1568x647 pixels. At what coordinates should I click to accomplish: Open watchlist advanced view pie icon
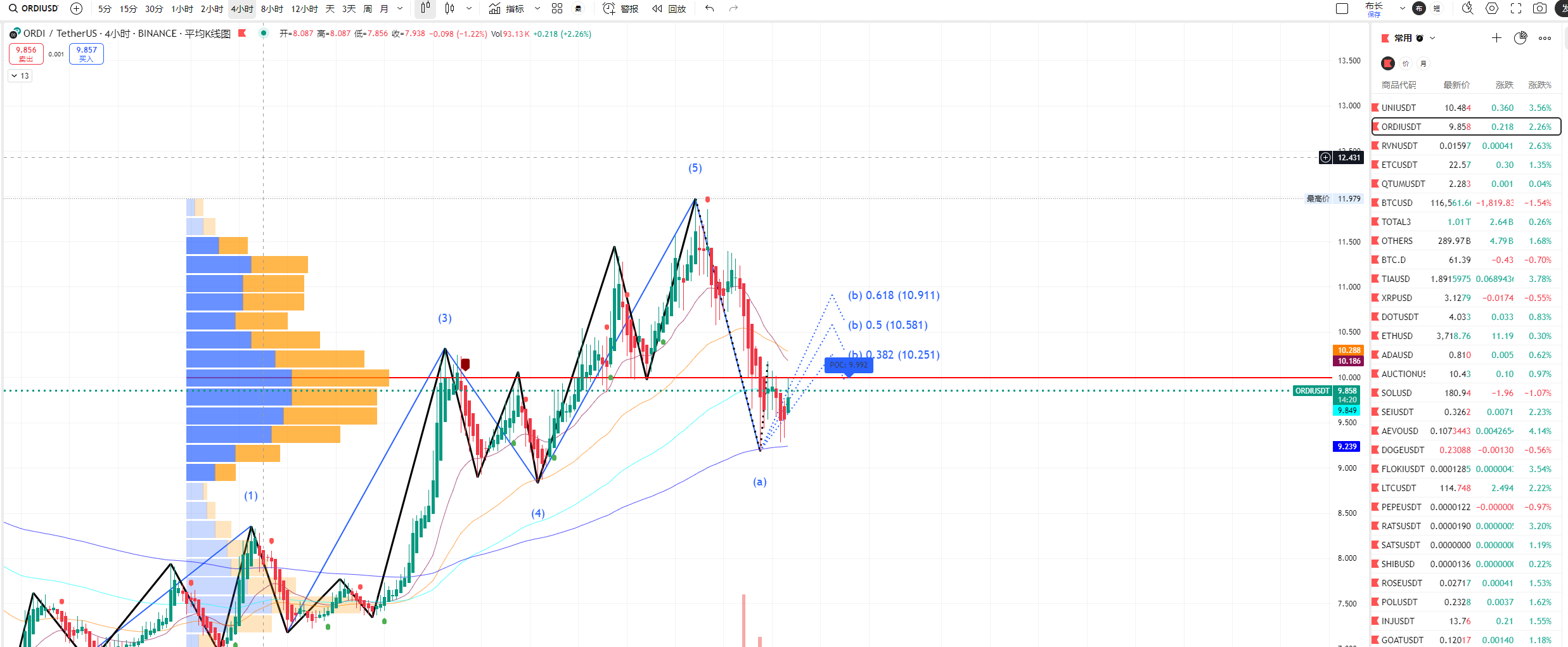[1520, 38]
